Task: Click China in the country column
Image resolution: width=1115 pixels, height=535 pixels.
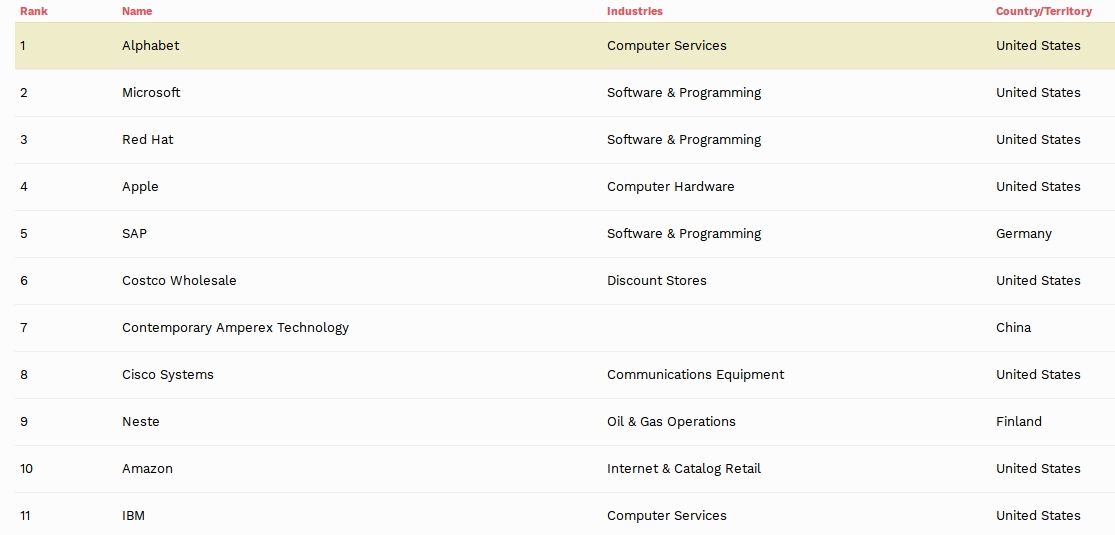Action: (x=1013, y=327)
